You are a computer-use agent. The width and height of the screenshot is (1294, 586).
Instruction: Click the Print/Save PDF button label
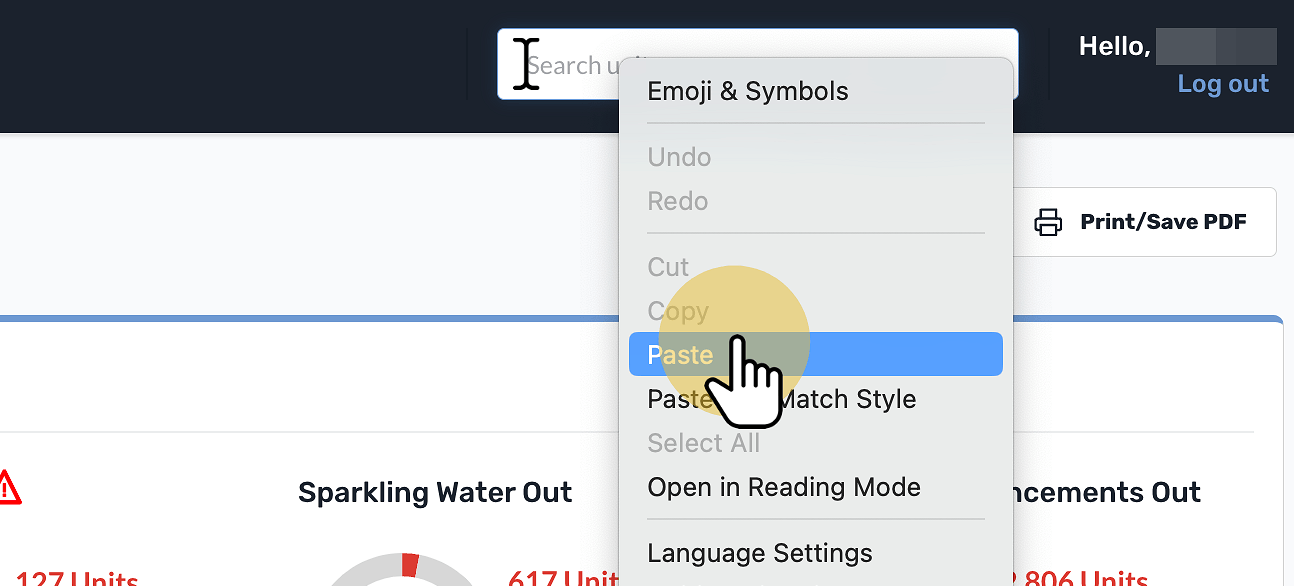click(x=1163, y=222)
